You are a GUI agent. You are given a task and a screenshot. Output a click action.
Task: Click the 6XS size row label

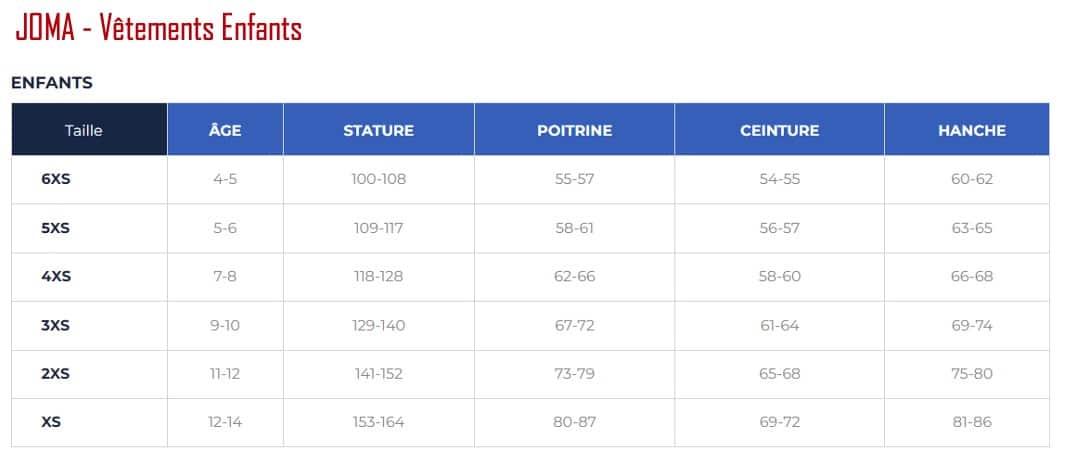pyautogui.click(x=56, y=180)
